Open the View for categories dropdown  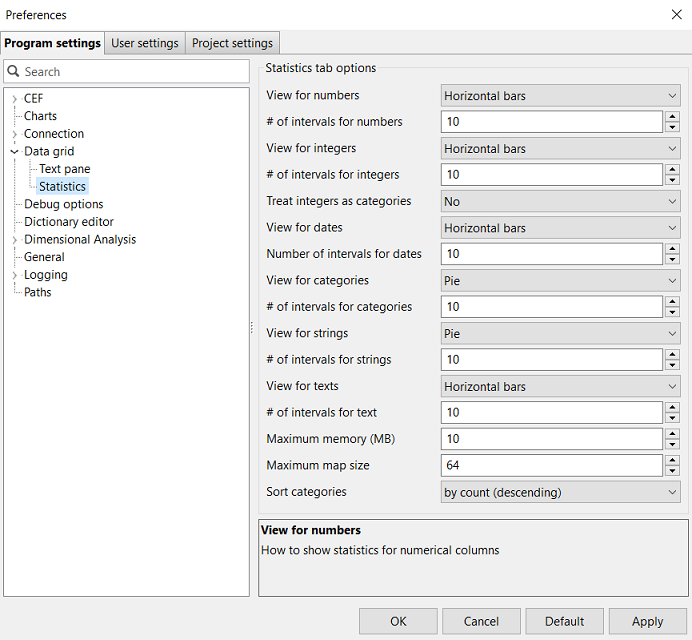[560, 281]
